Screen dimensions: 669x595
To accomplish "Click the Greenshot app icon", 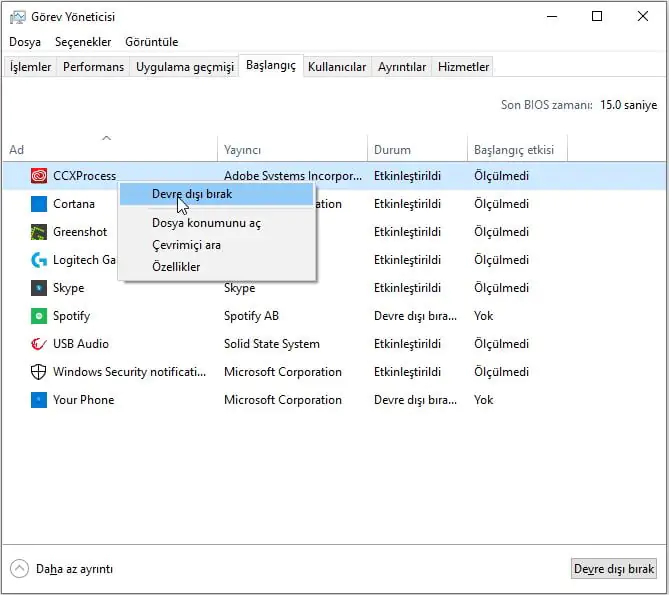I will [x=39, y=232].
